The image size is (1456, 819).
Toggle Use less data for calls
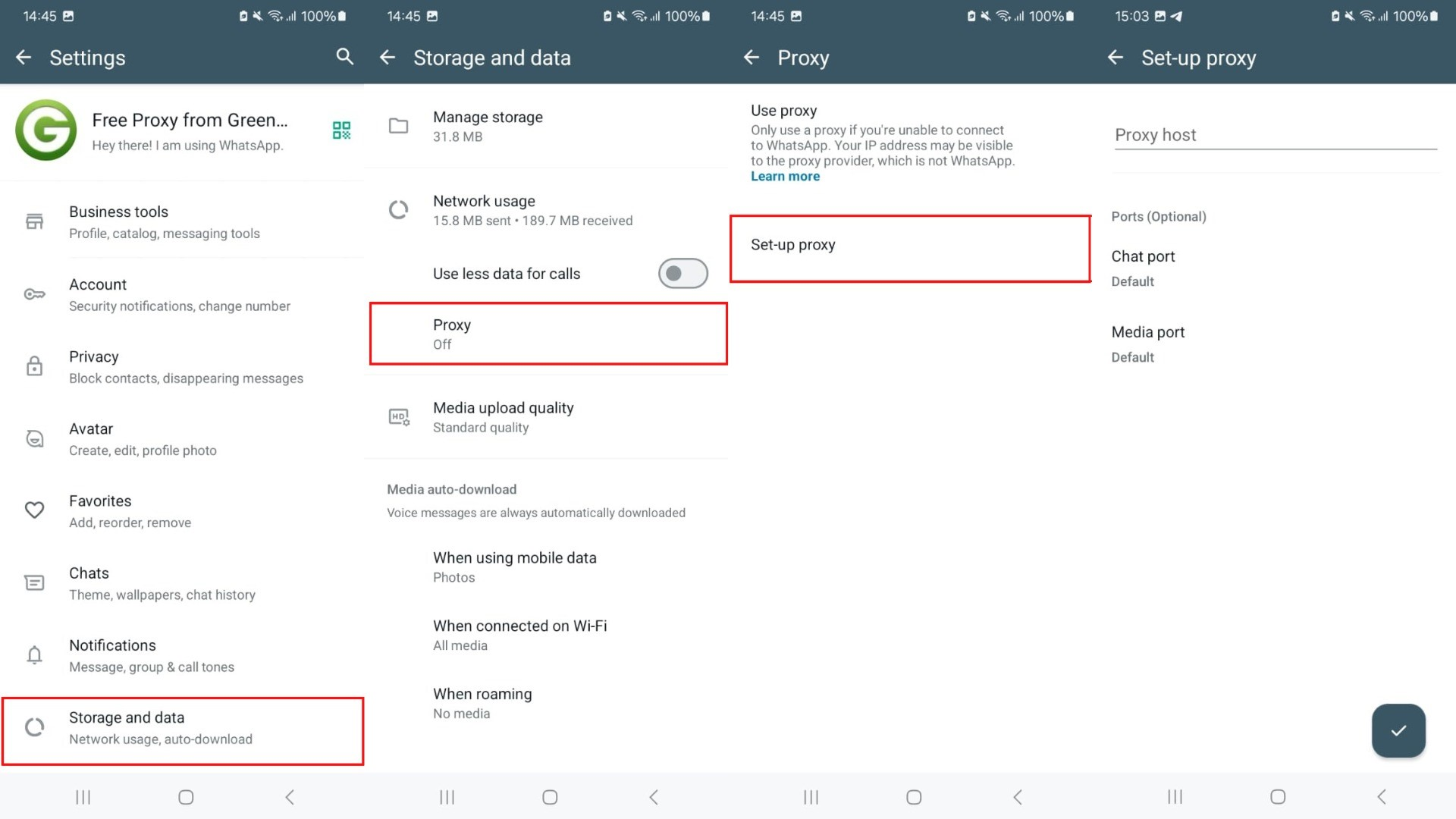(682, 273)
